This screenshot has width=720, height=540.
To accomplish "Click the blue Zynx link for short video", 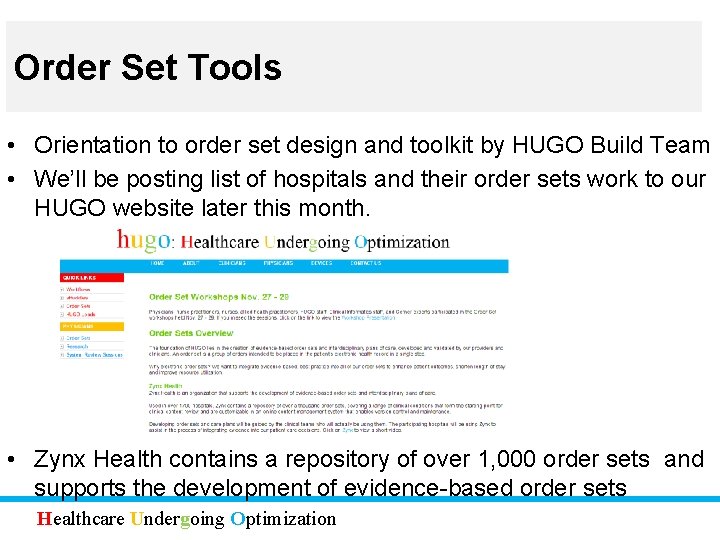I will point(348,430).
